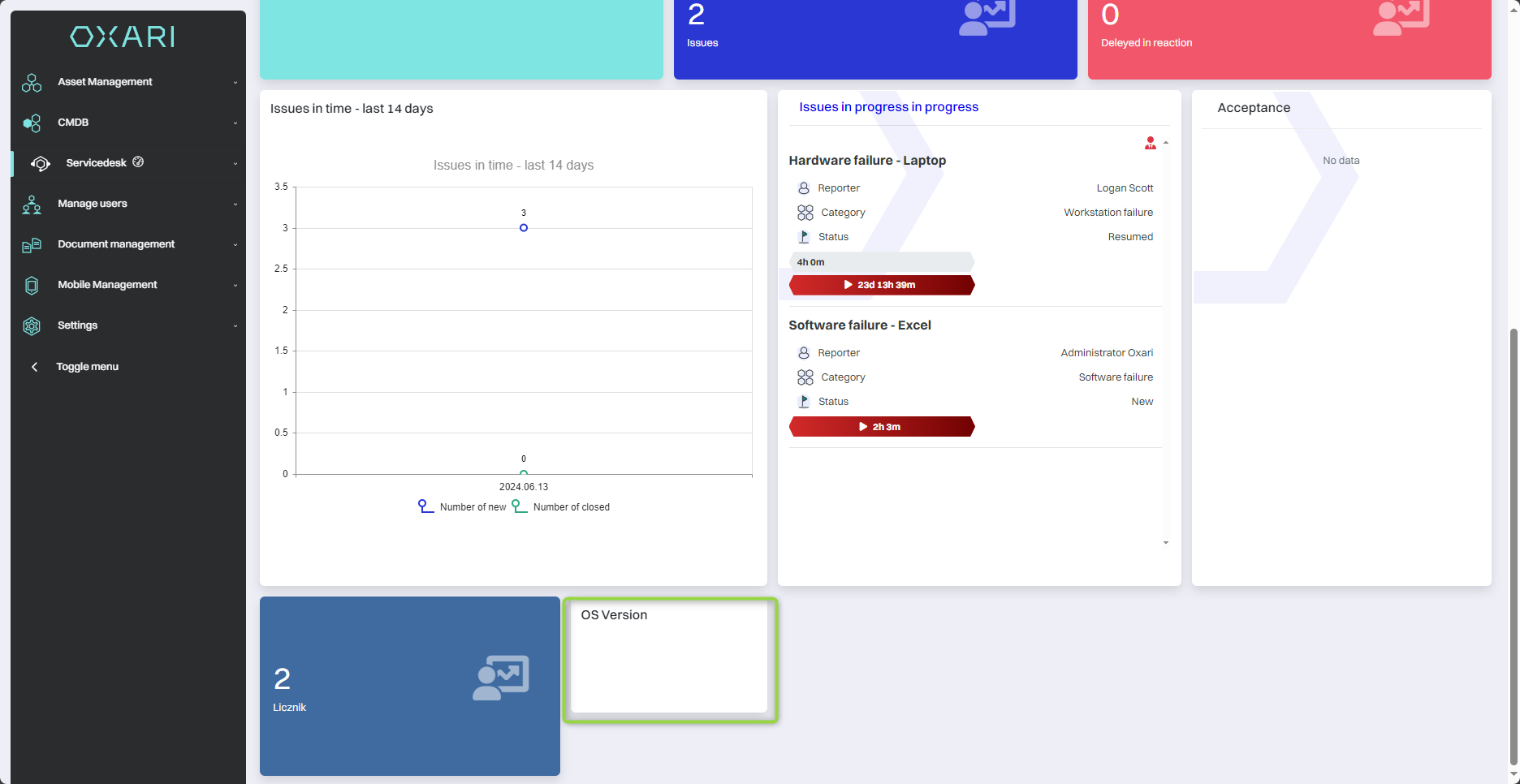Click the OS Version widget
This screenshot has height=784, width=1520.
pos(670,659)
